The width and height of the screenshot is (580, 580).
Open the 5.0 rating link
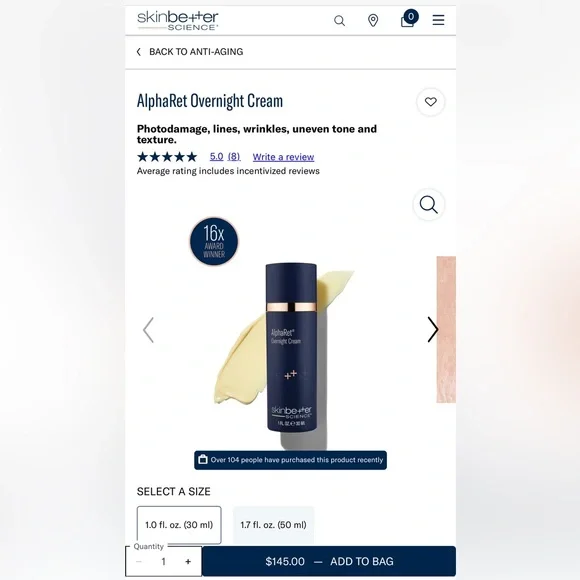[x=216, y=156]
